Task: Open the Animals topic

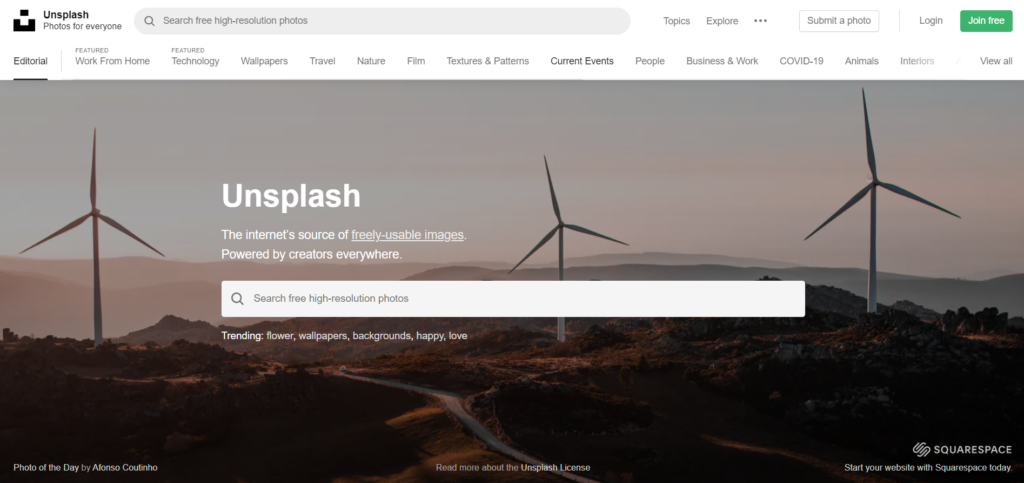Action: (861, 61)
